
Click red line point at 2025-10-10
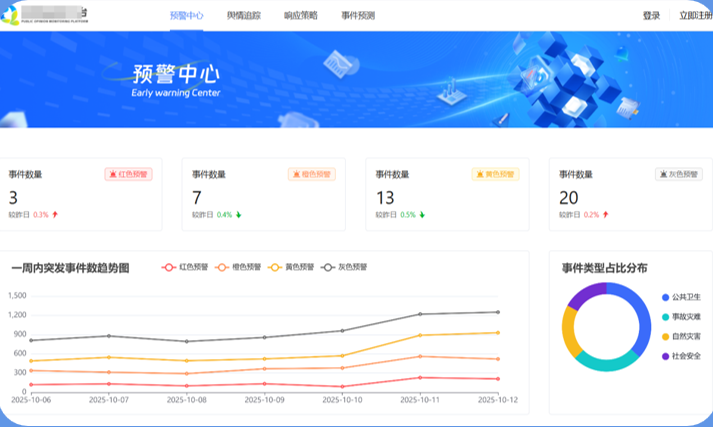[x=342, y=387]
